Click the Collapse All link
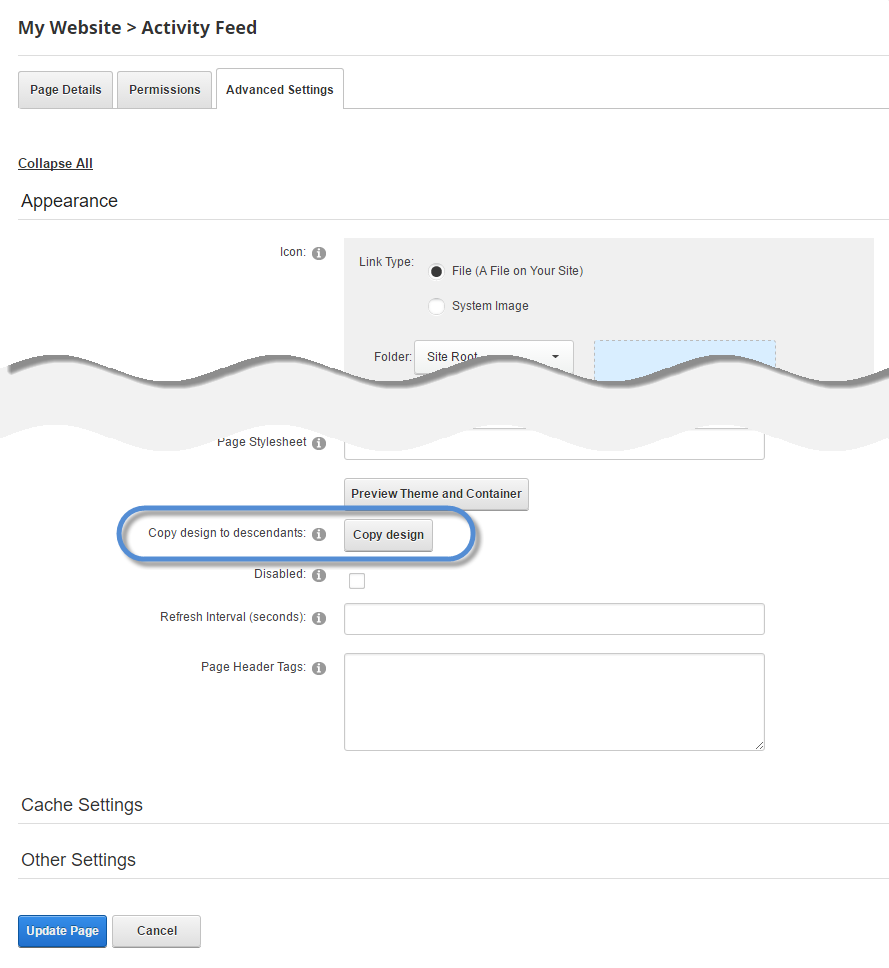Screen dimensions: 889x968 pyautogui.click(x=55, y=163)
